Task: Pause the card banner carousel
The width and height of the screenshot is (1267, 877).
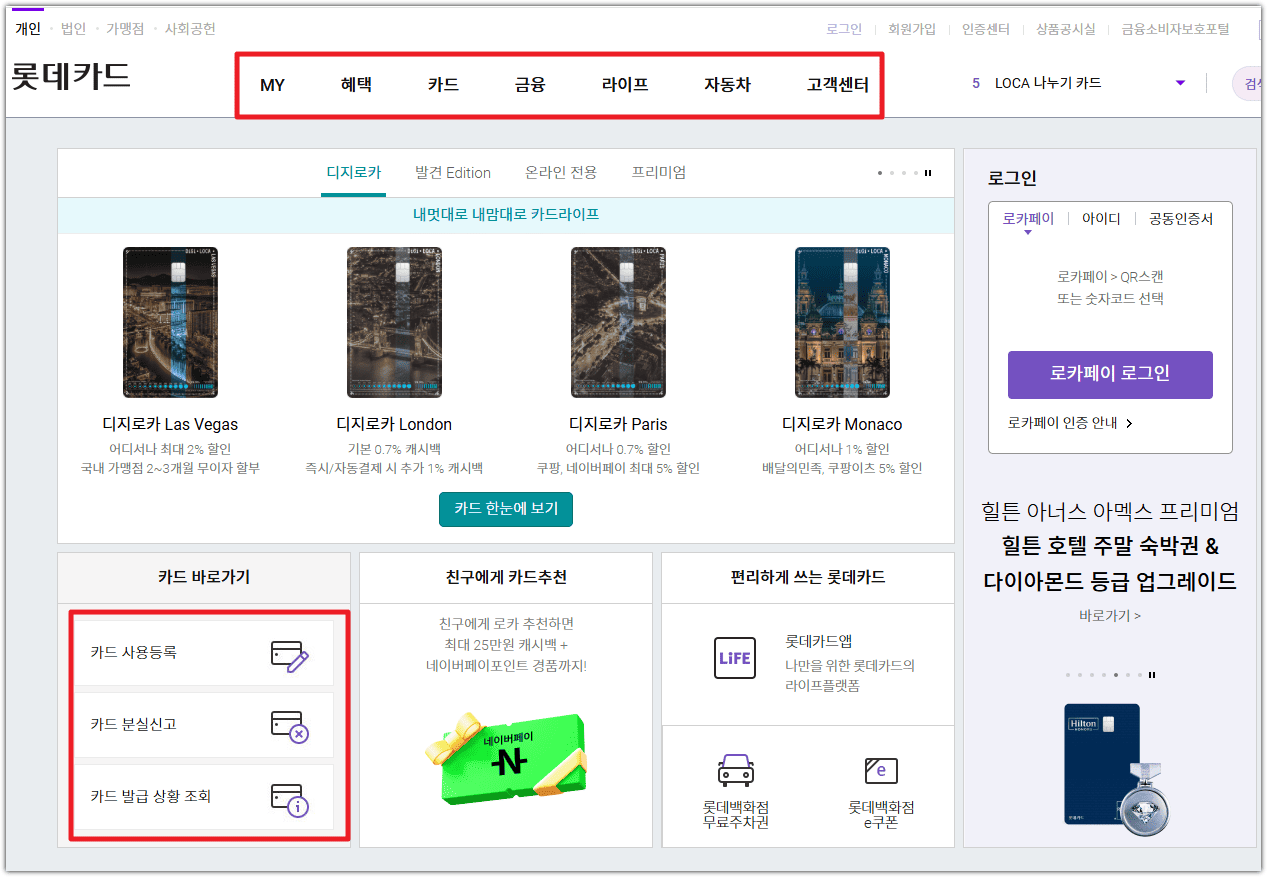Action: (x=927, y=172)
